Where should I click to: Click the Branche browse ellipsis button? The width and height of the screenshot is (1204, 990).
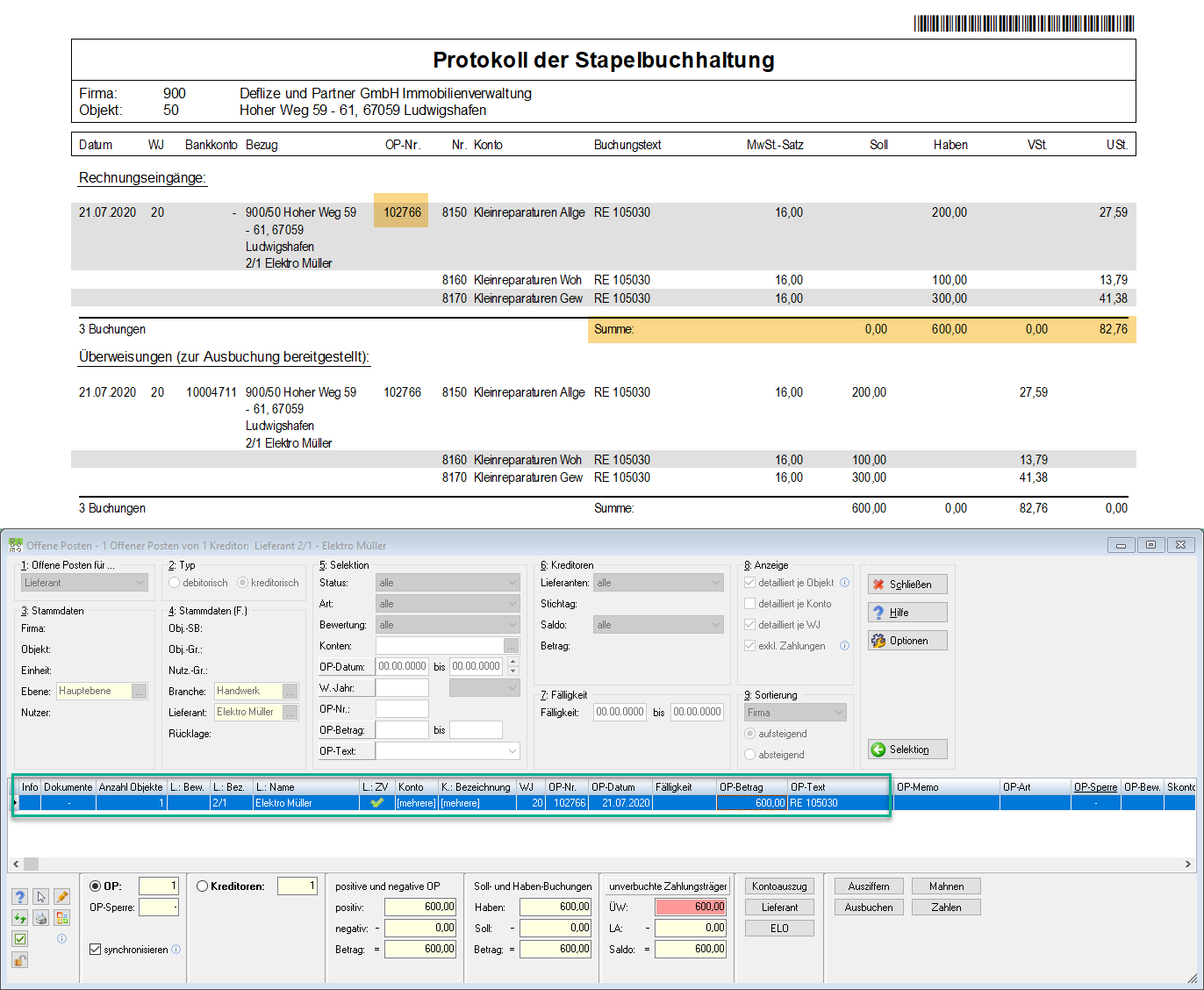(x=290, y=692)
